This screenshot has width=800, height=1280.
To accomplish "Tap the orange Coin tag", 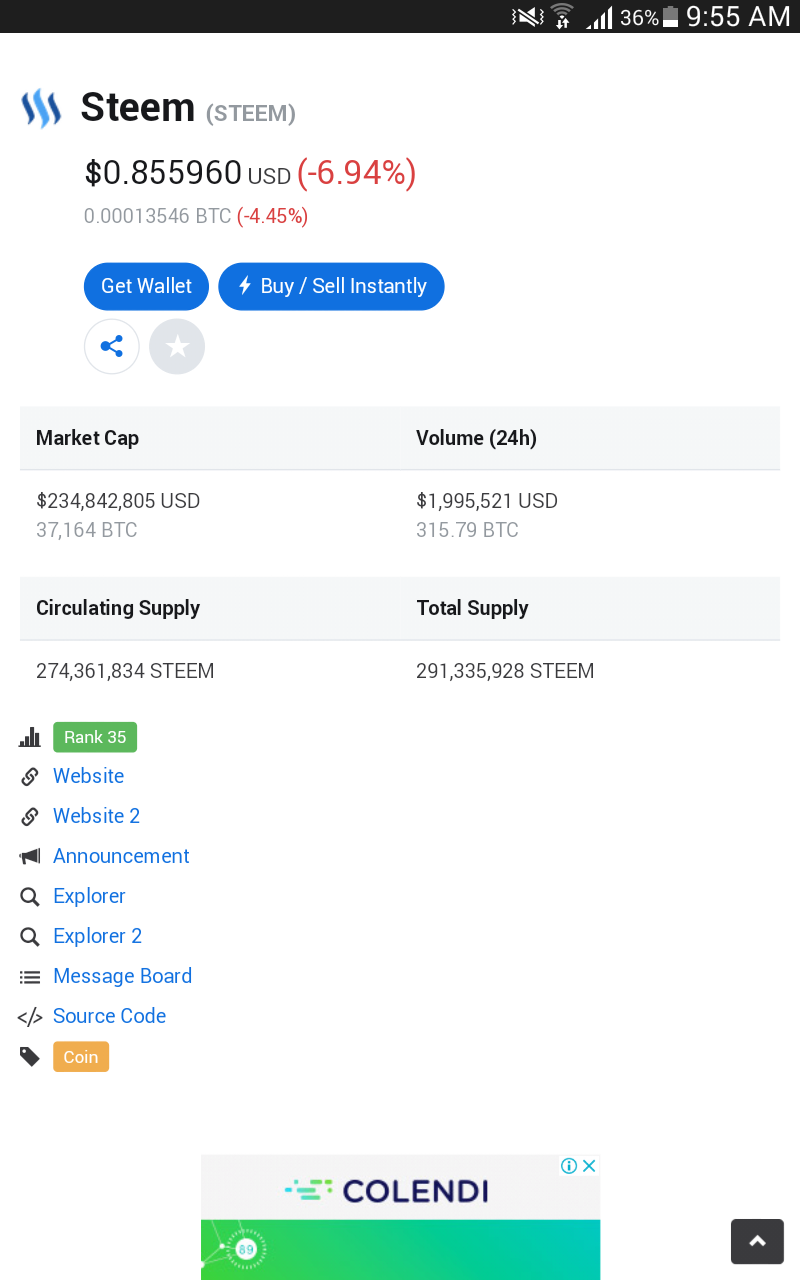I will [81, 1057].
